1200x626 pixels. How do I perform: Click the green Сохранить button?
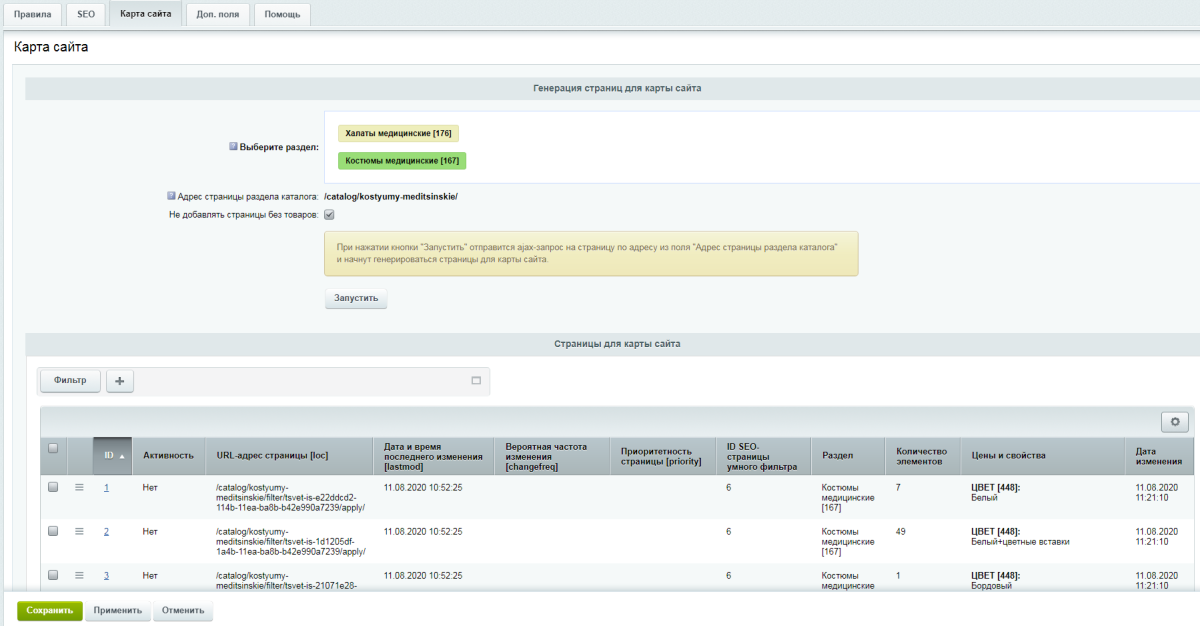[x=49, y=610]
